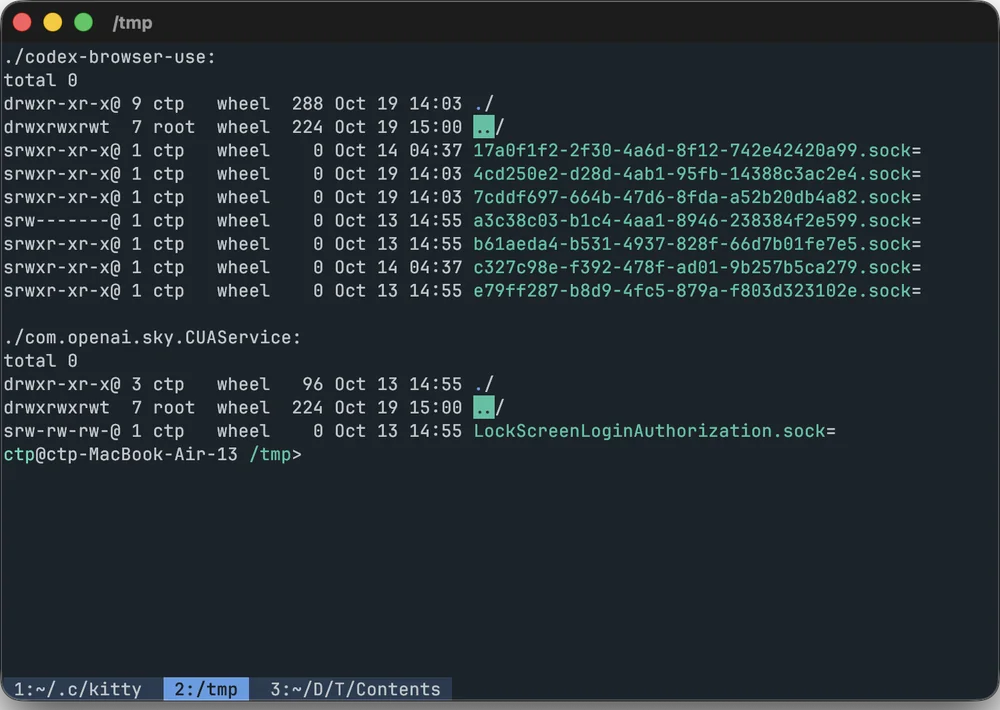The image size is (1000, 710).
Task: Click the ./ entry sized 96
Action: point(483,385)
